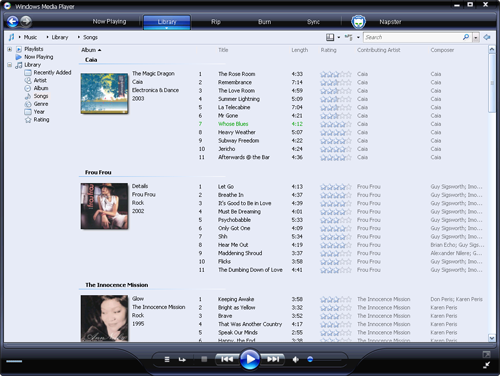
Task: Skip to previous track
Action: tap(227, 359)
